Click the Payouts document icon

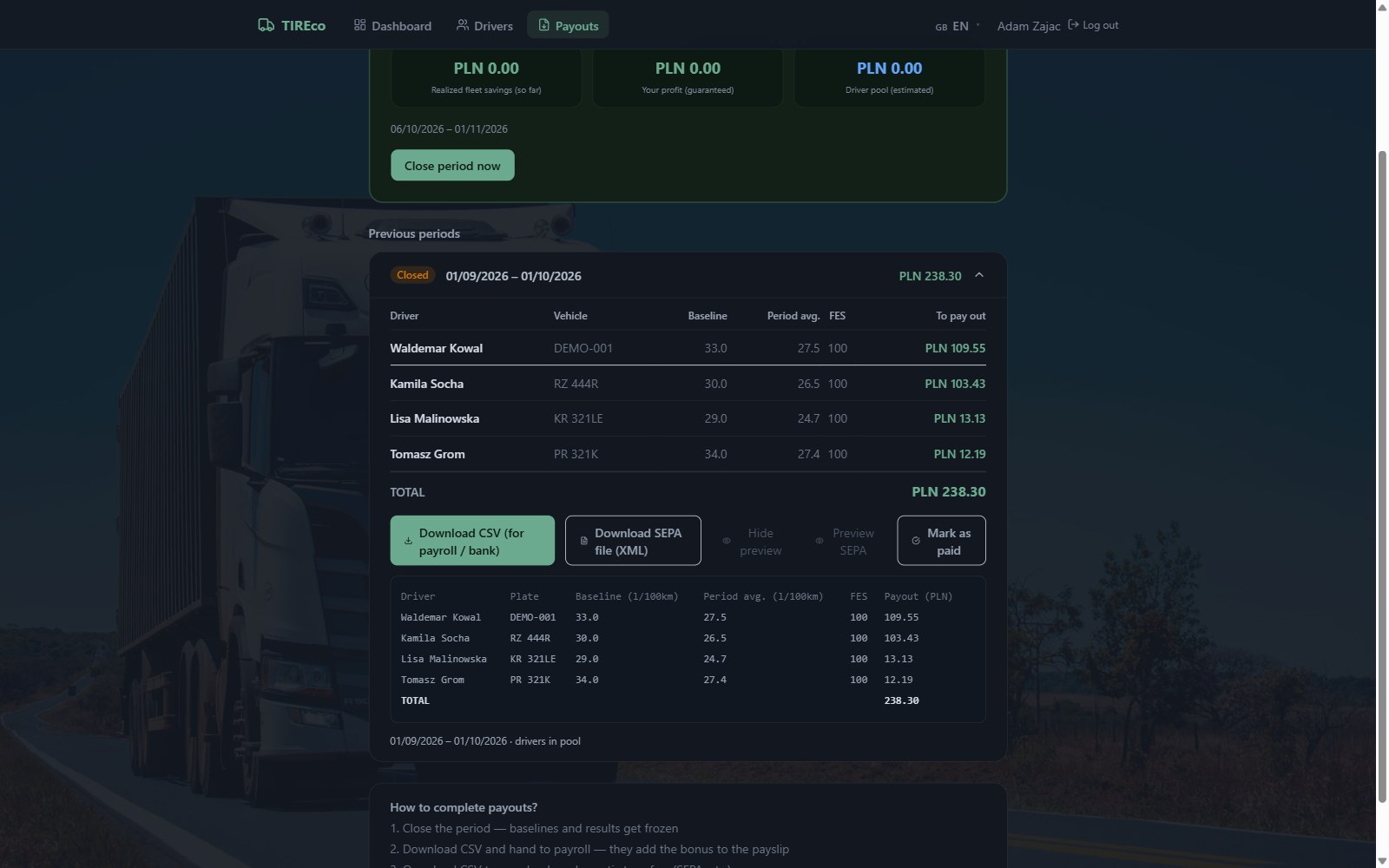point(543,25)
